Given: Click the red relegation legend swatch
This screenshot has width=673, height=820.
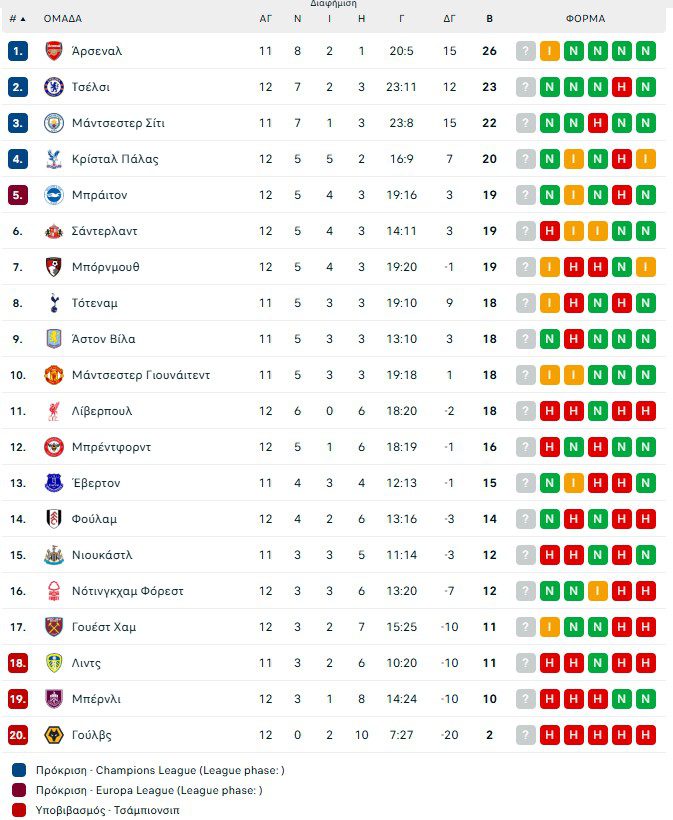Looking at the screenshot, I should coord(19,810).
